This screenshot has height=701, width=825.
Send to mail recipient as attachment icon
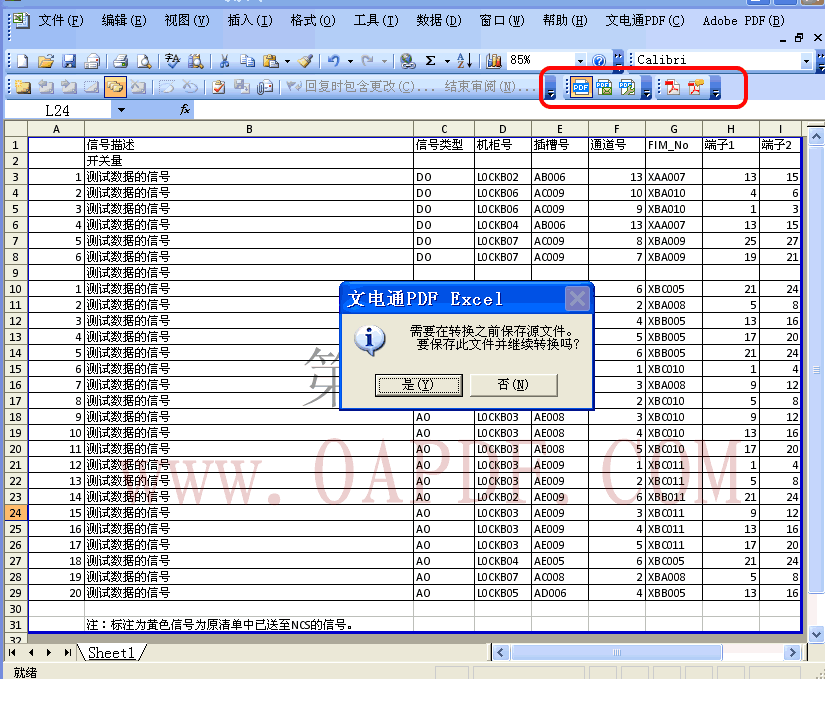[x=265, y=87]
